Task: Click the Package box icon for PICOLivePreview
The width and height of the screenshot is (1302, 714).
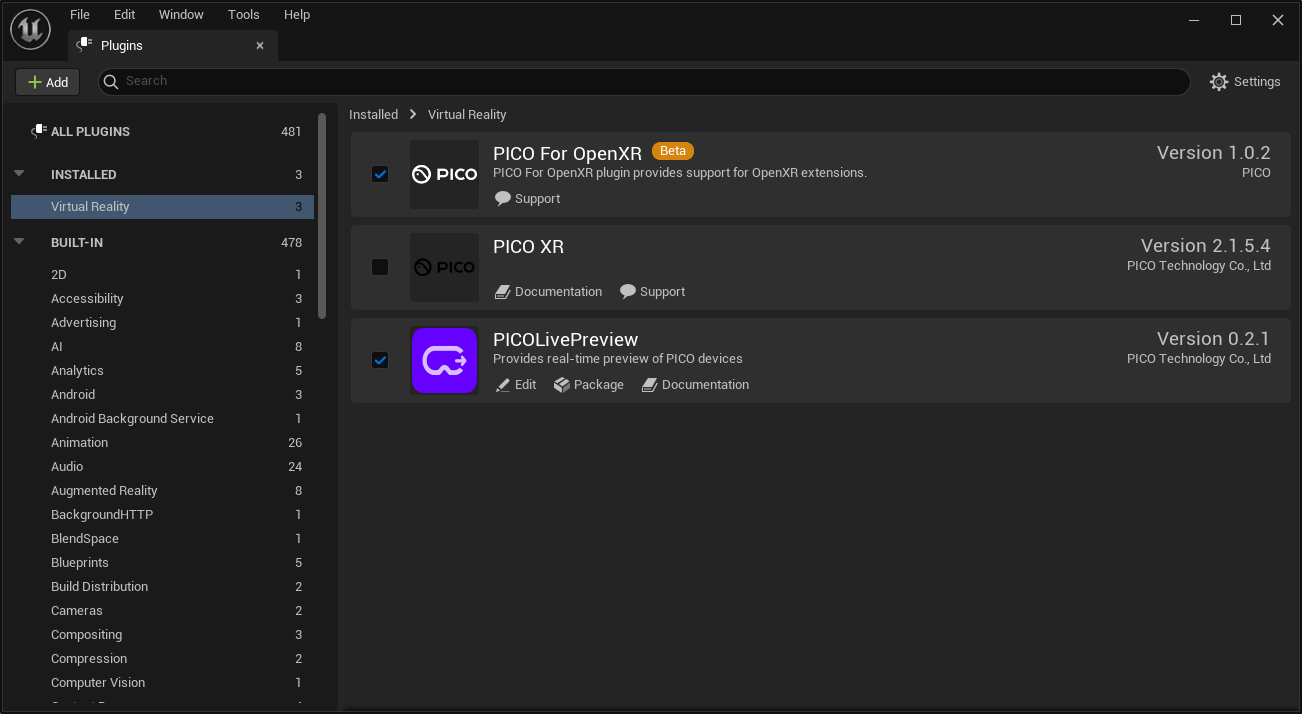Action: tap(562, 385)
